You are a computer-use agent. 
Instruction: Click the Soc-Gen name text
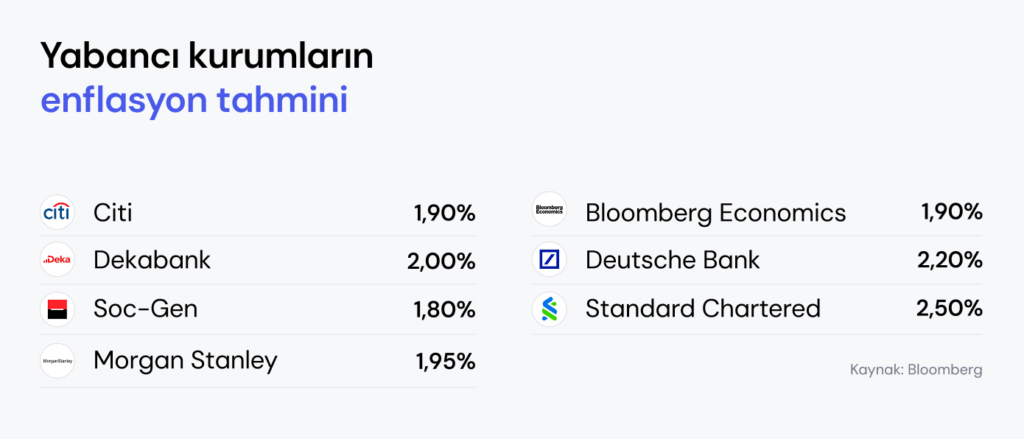[x=146, y=309]
